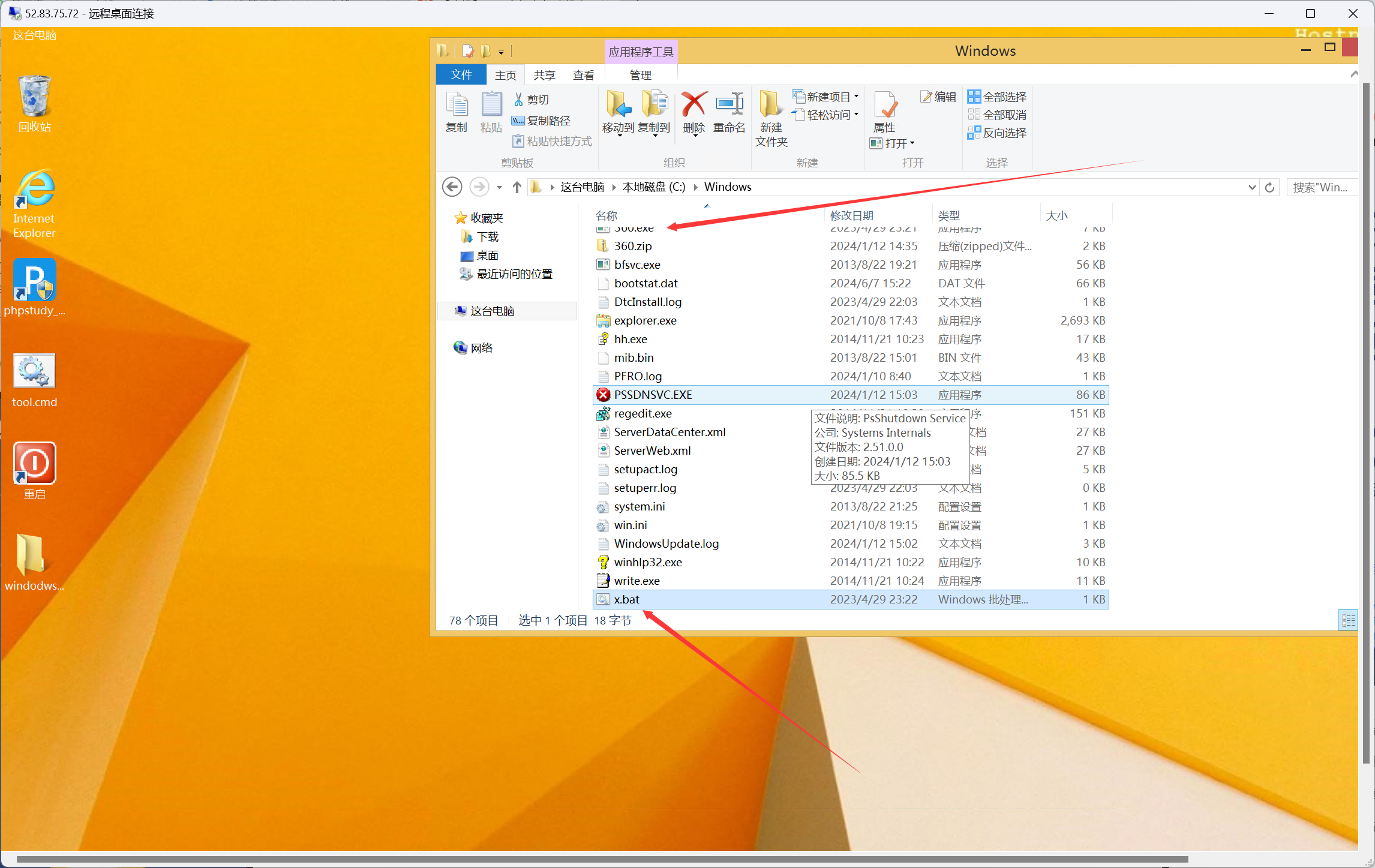Click the Delete (删除) ribbon icon

click(x=693, y=105)
